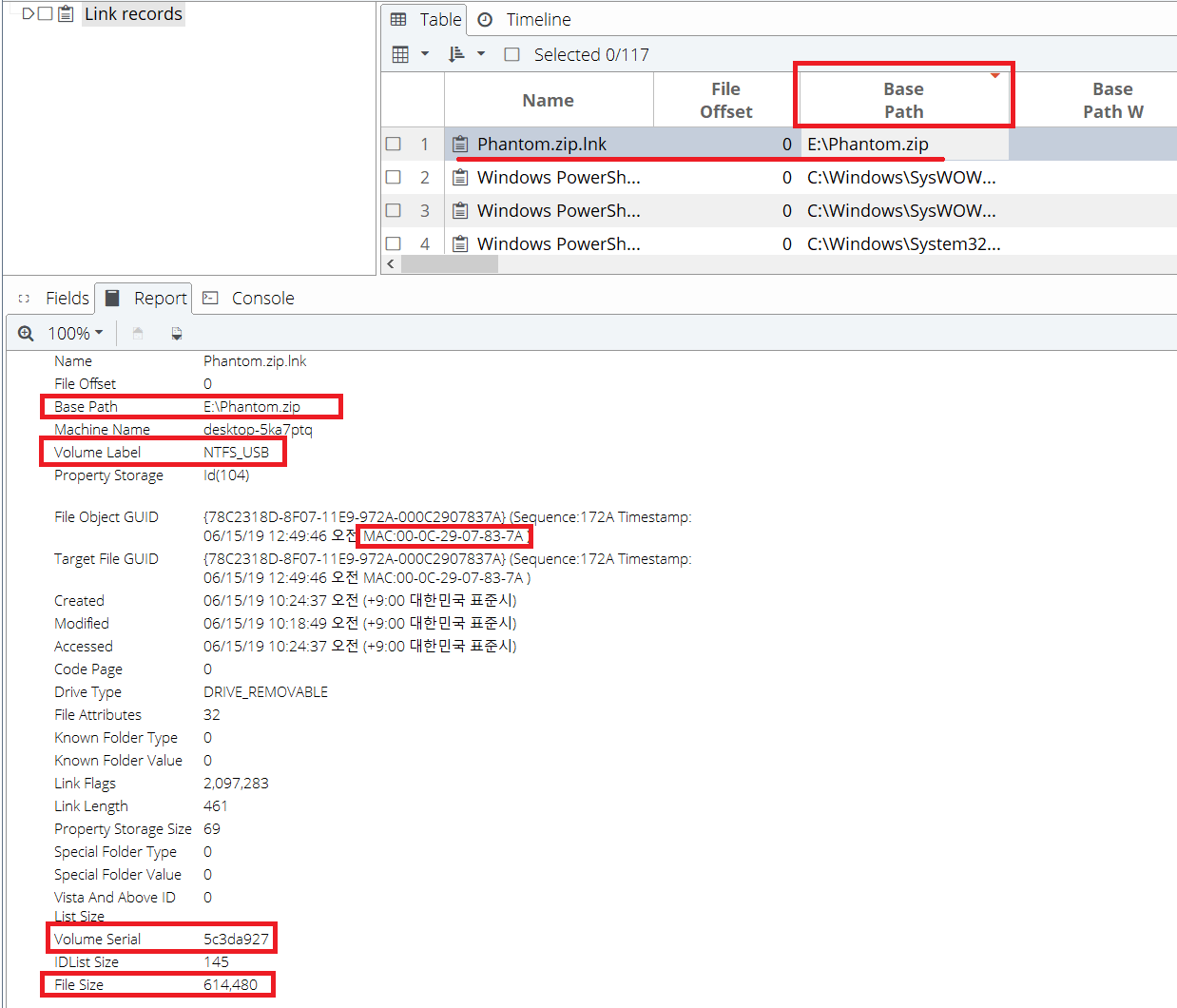Switch to the Timeline tab
1177x1008 pixels.
(x=525, y=20)
